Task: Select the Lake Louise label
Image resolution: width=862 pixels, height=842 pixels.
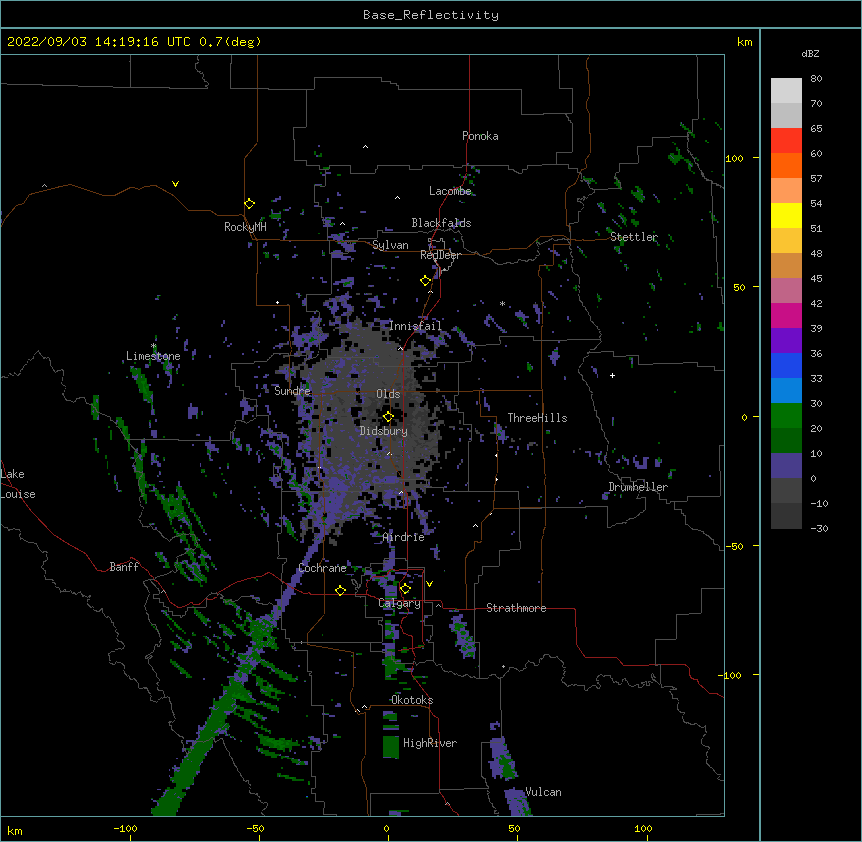Action: [18, 484]
